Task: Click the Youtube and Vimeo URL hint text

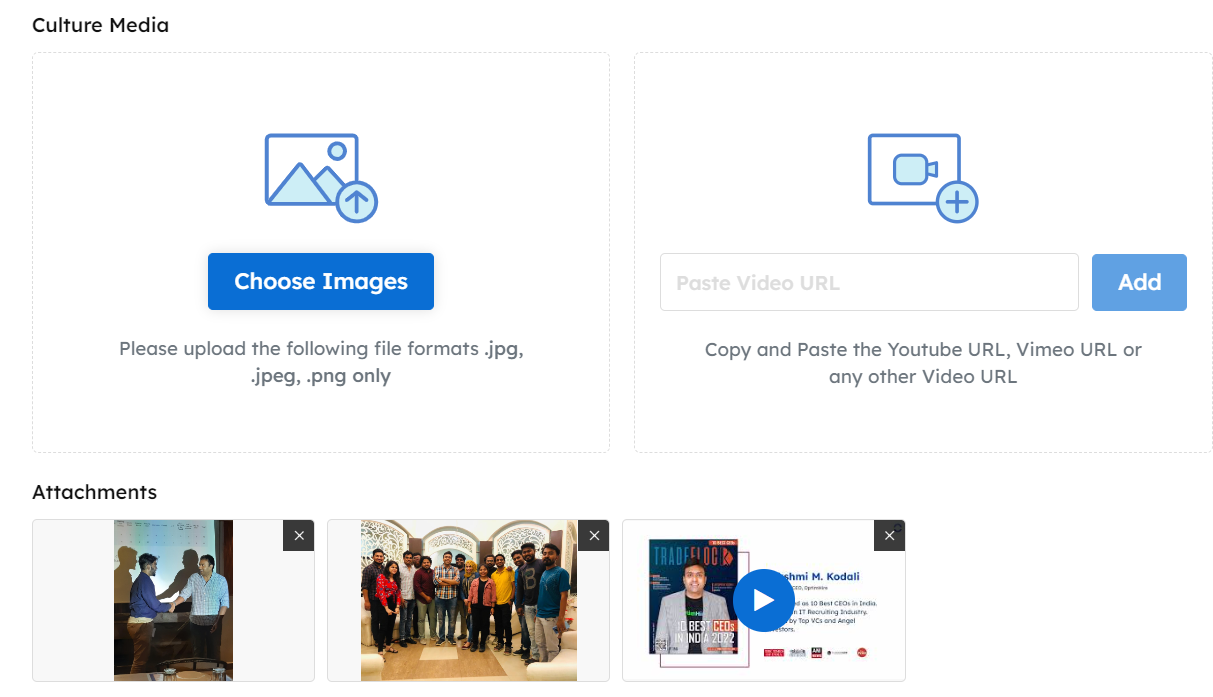Action: point(922,363)
